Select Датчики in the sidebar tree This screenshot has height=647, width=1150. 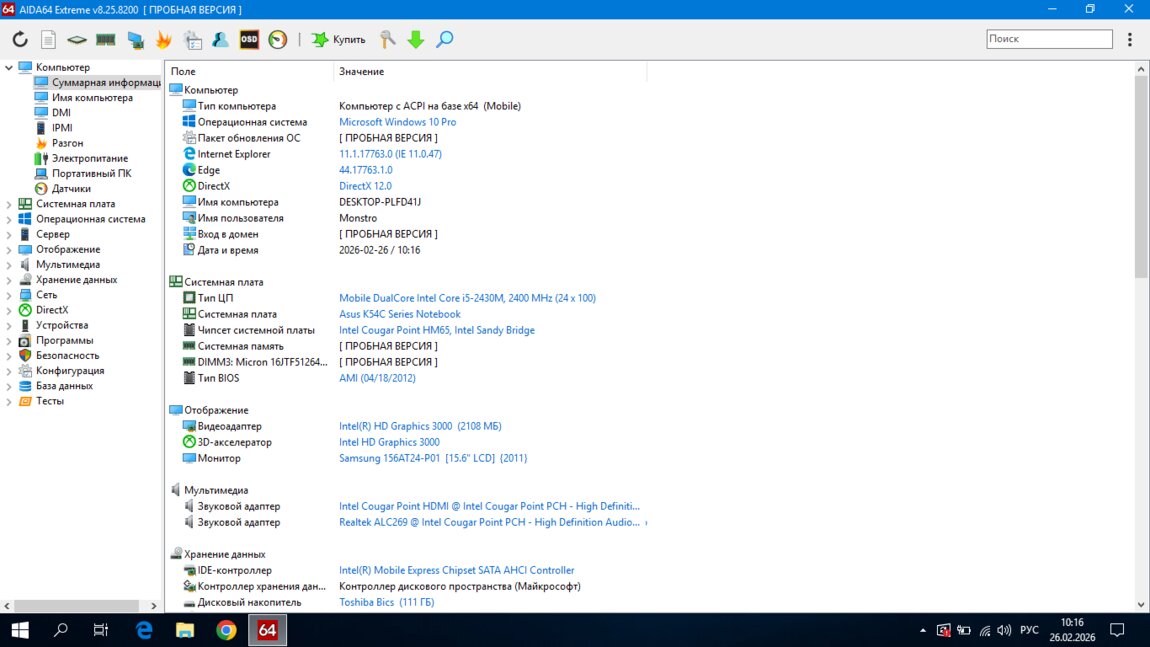[x=71, y=189]
